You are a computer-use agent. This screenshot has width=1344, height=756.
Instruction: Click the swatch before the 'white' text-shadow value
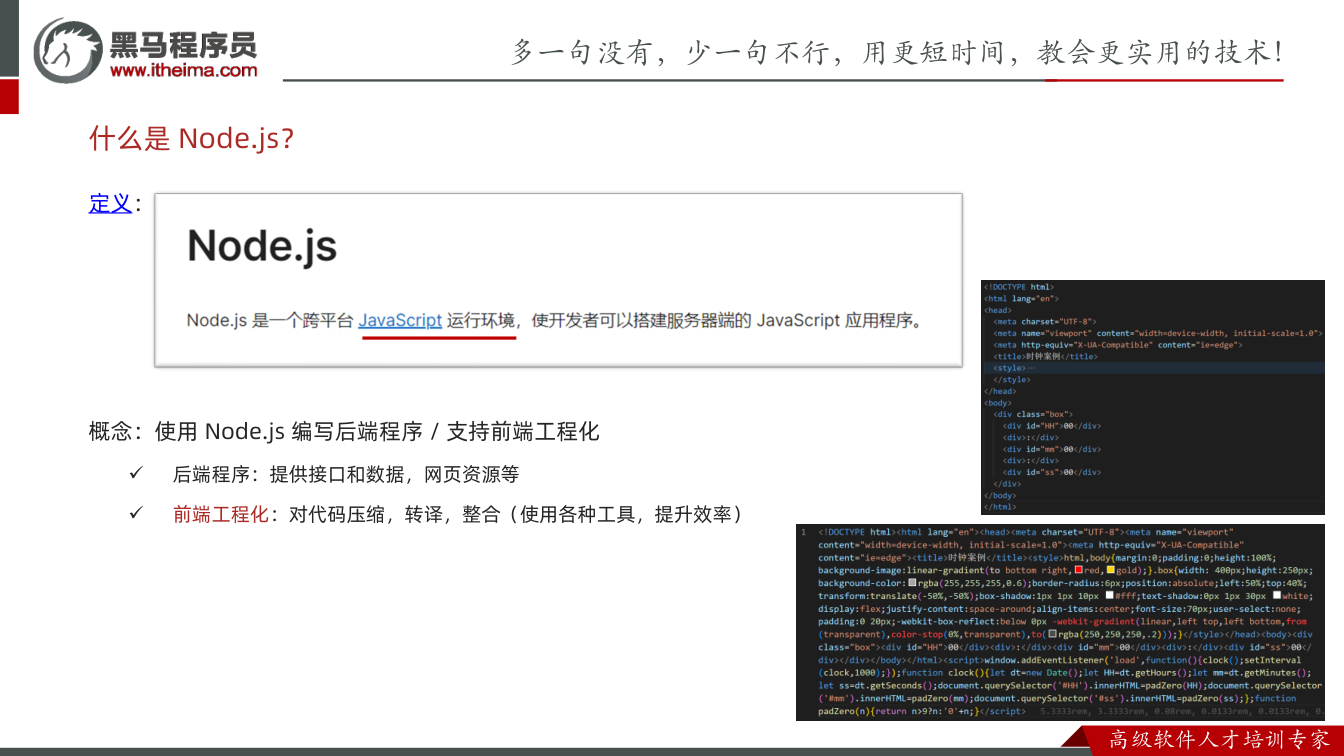[1276, 596]
